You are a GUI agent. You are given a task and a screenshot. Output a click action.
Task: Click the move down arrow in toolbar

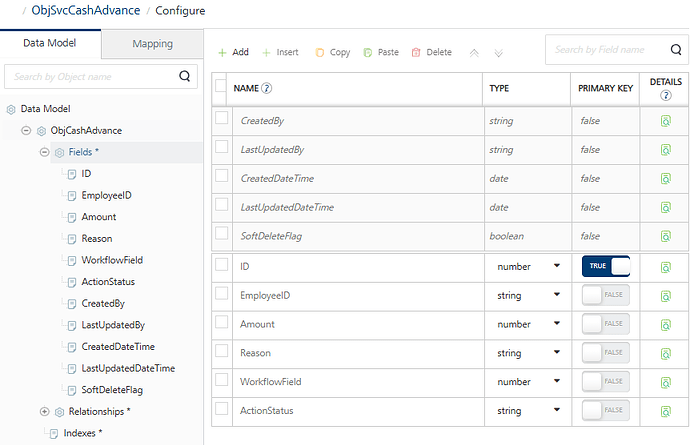click(498, 52)
